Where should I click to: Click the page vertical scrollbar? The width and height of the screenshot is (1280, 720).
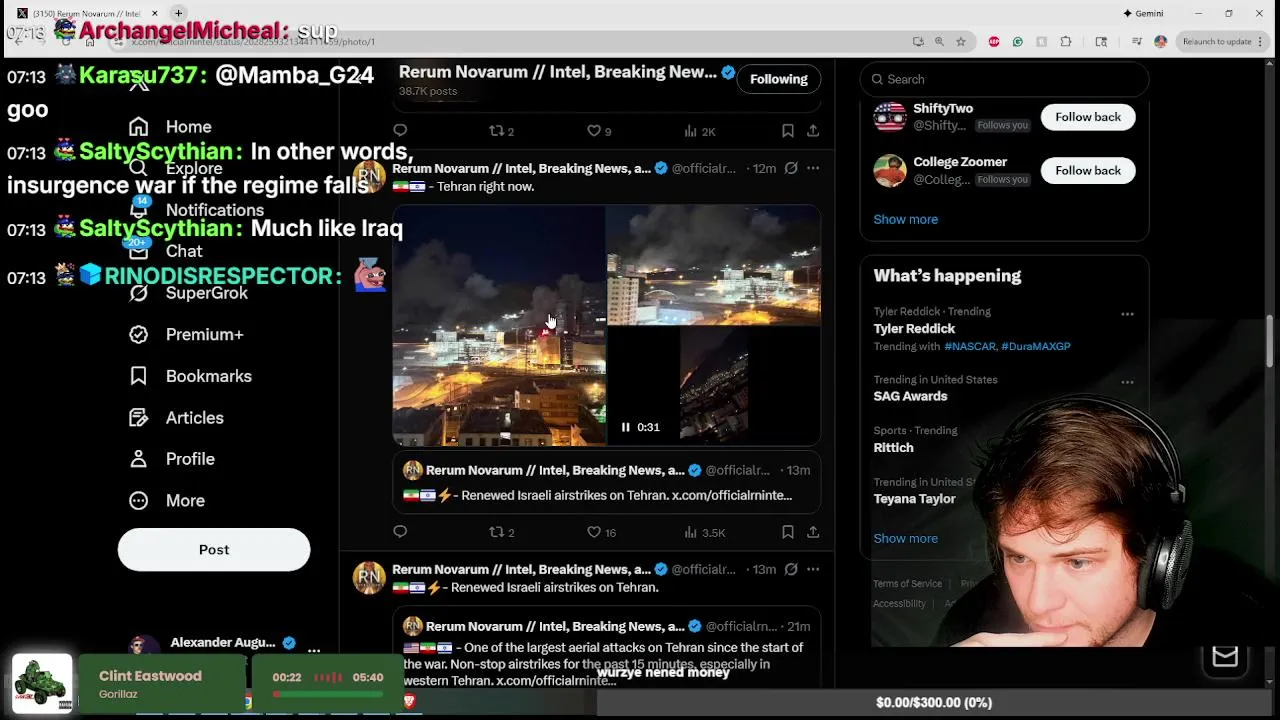click(1271, 340)
